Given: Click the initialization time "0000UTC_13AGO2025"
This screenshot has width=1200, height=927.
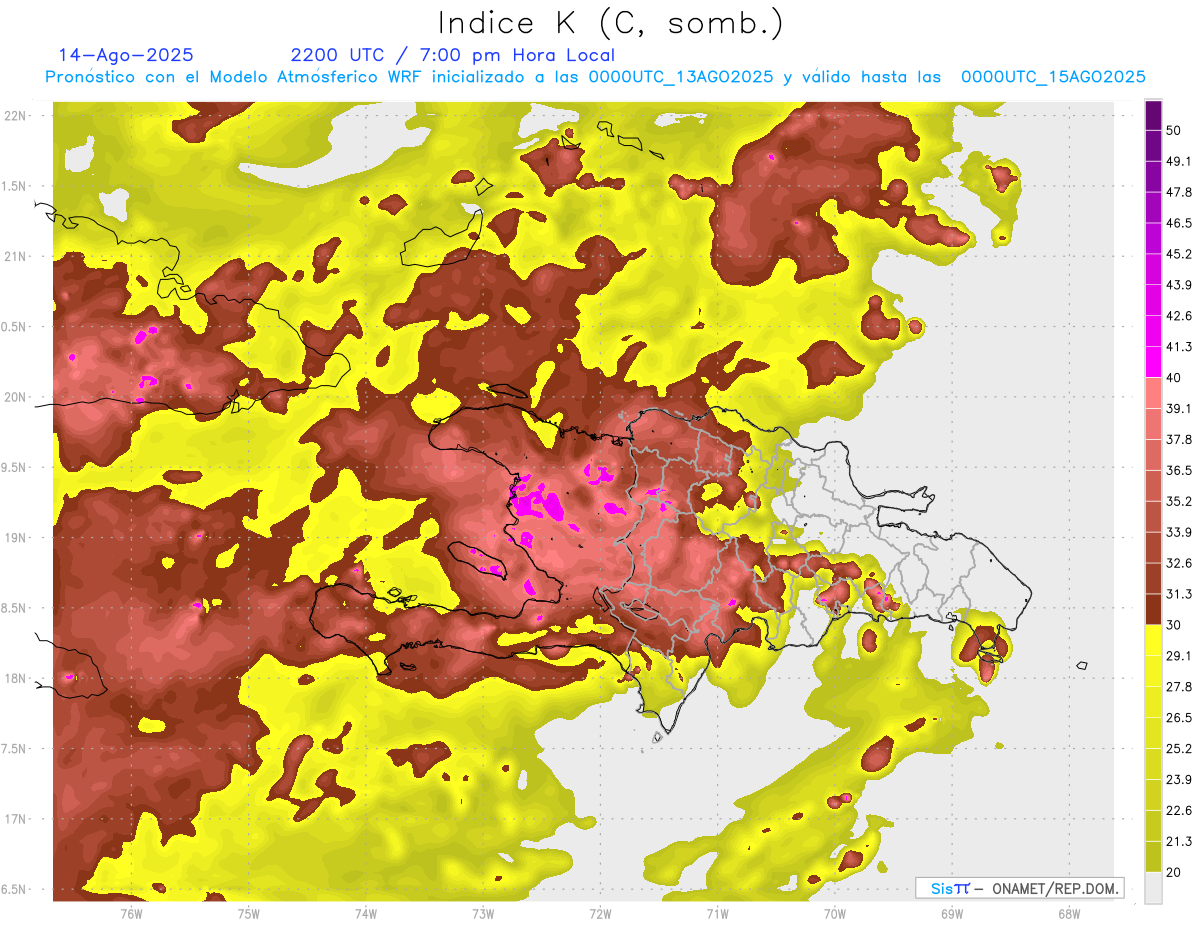Looking at the screenshot, I should point(680,77).
